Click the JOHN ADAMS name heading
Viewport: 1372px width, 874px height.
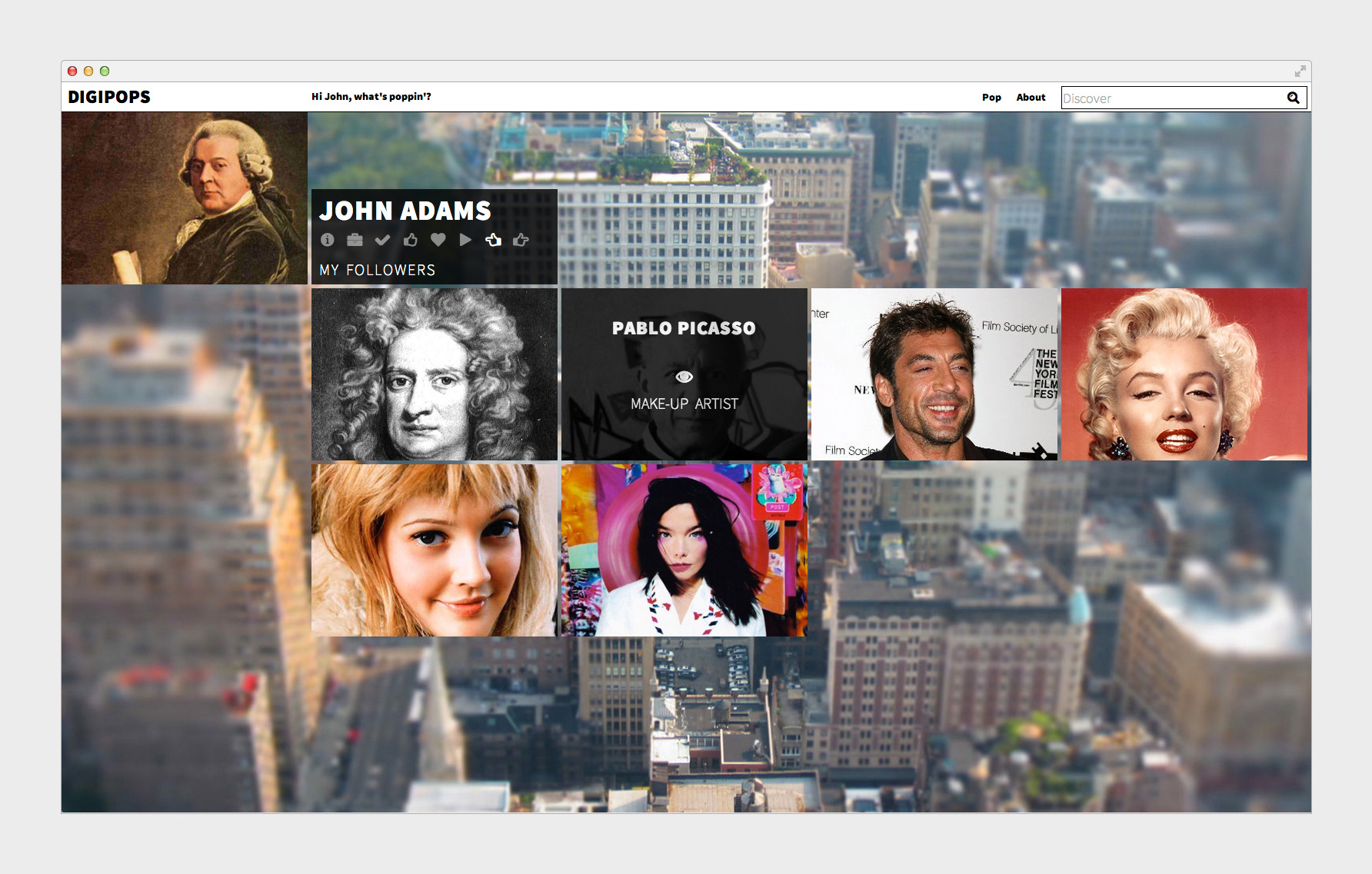click(x=405, y=211)
